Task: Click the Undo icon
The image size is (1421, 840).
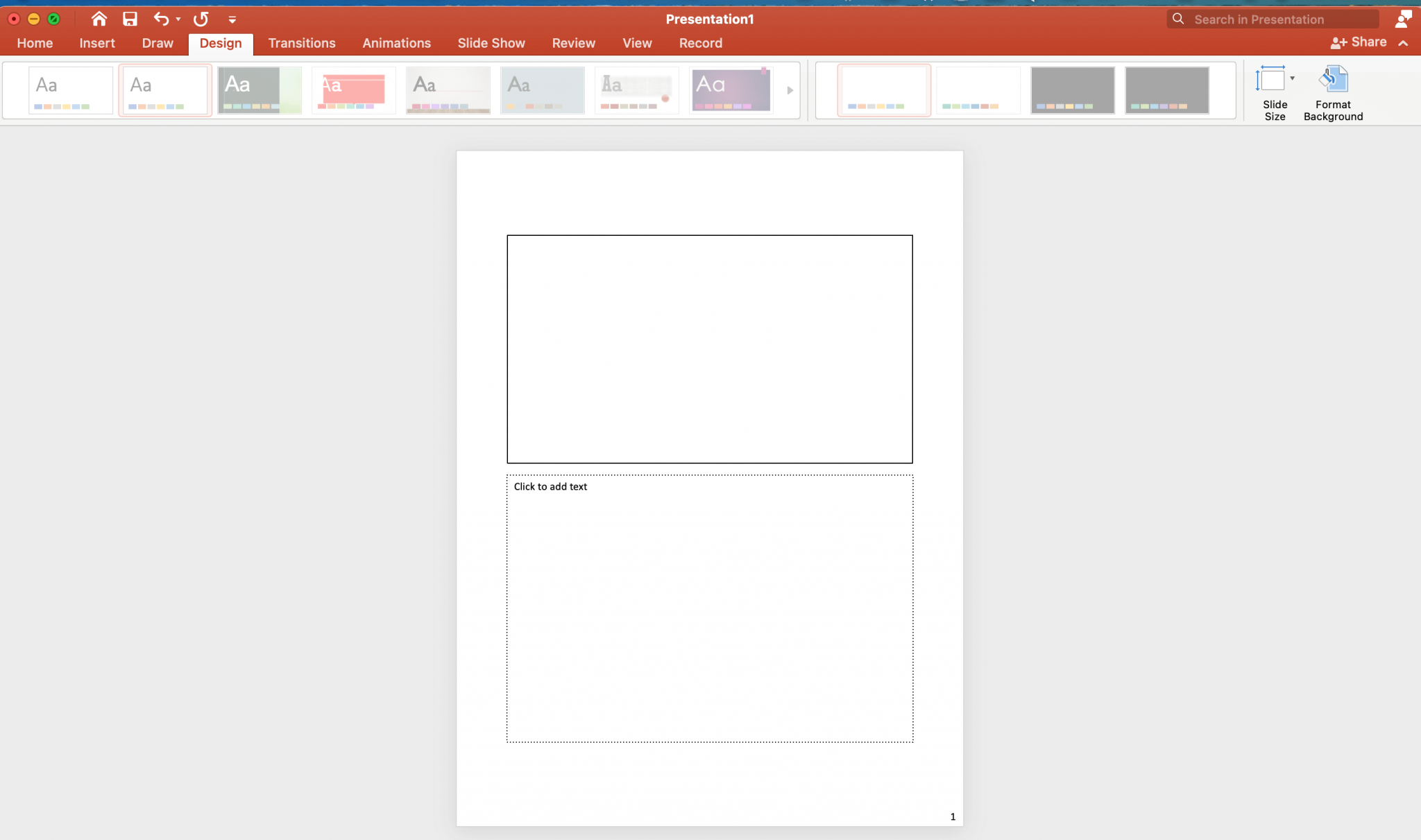Action: pos(160,19)
